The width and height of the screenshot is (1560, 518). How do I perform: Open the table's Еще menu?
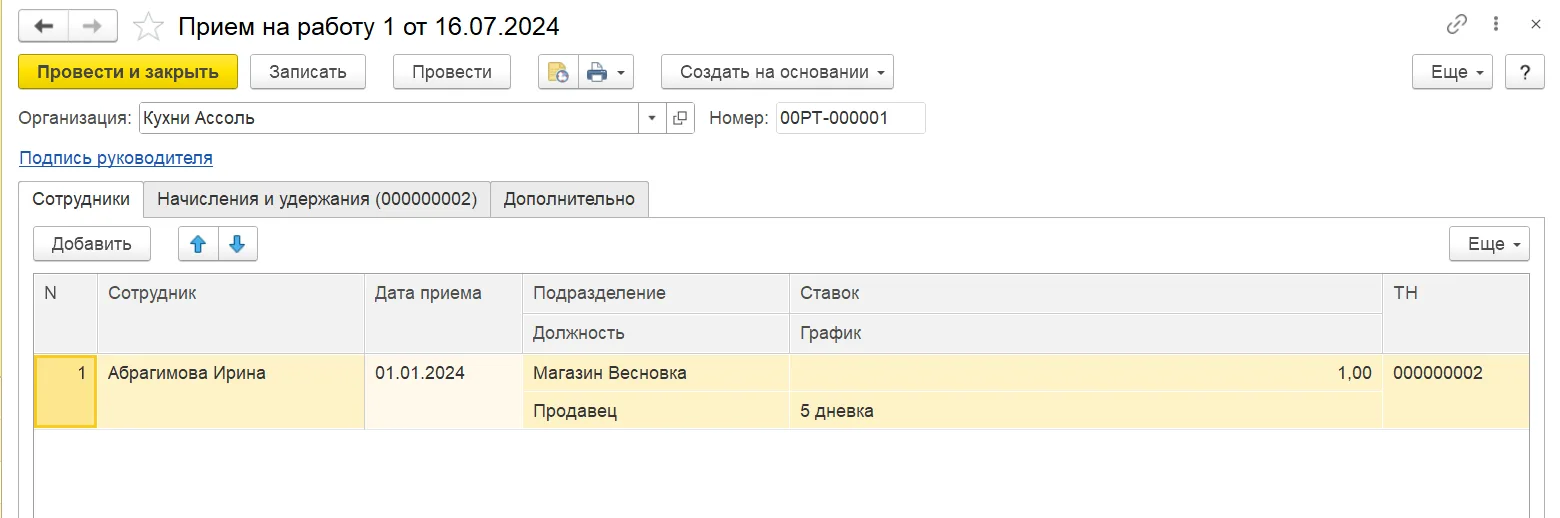[x=1489, y=244]
